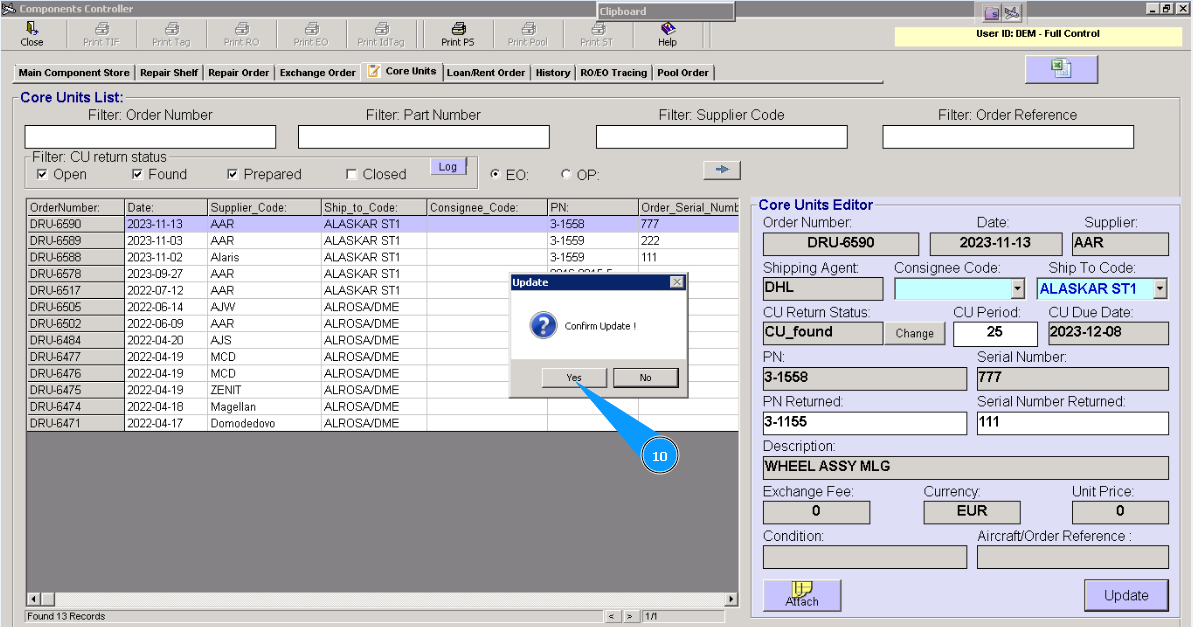1193x627 pixels.
Task: Expand the Consignee Code dropdown
Action: [1018, 289]
